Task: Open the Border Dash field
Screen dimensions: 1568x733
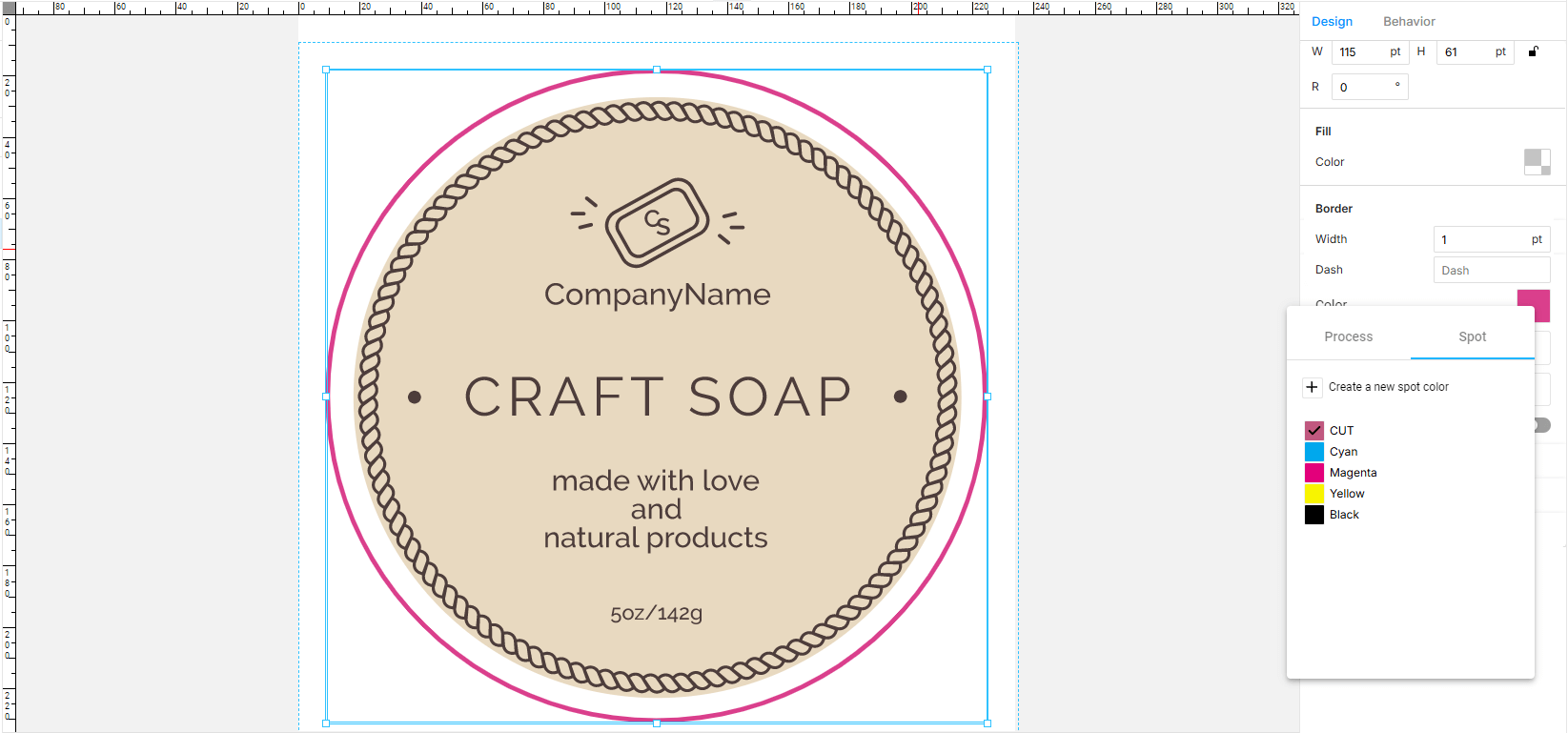Action: pyautogui.click(x=1491, y=271)
